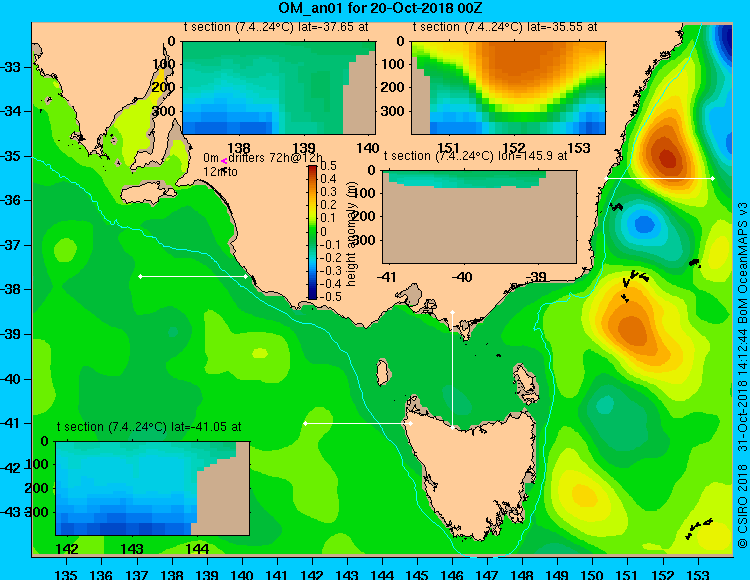The height and width of the screenshot is (580, 750).
Task: Click the white transect line off the NSW coast
Action: [x=659, y=178]
